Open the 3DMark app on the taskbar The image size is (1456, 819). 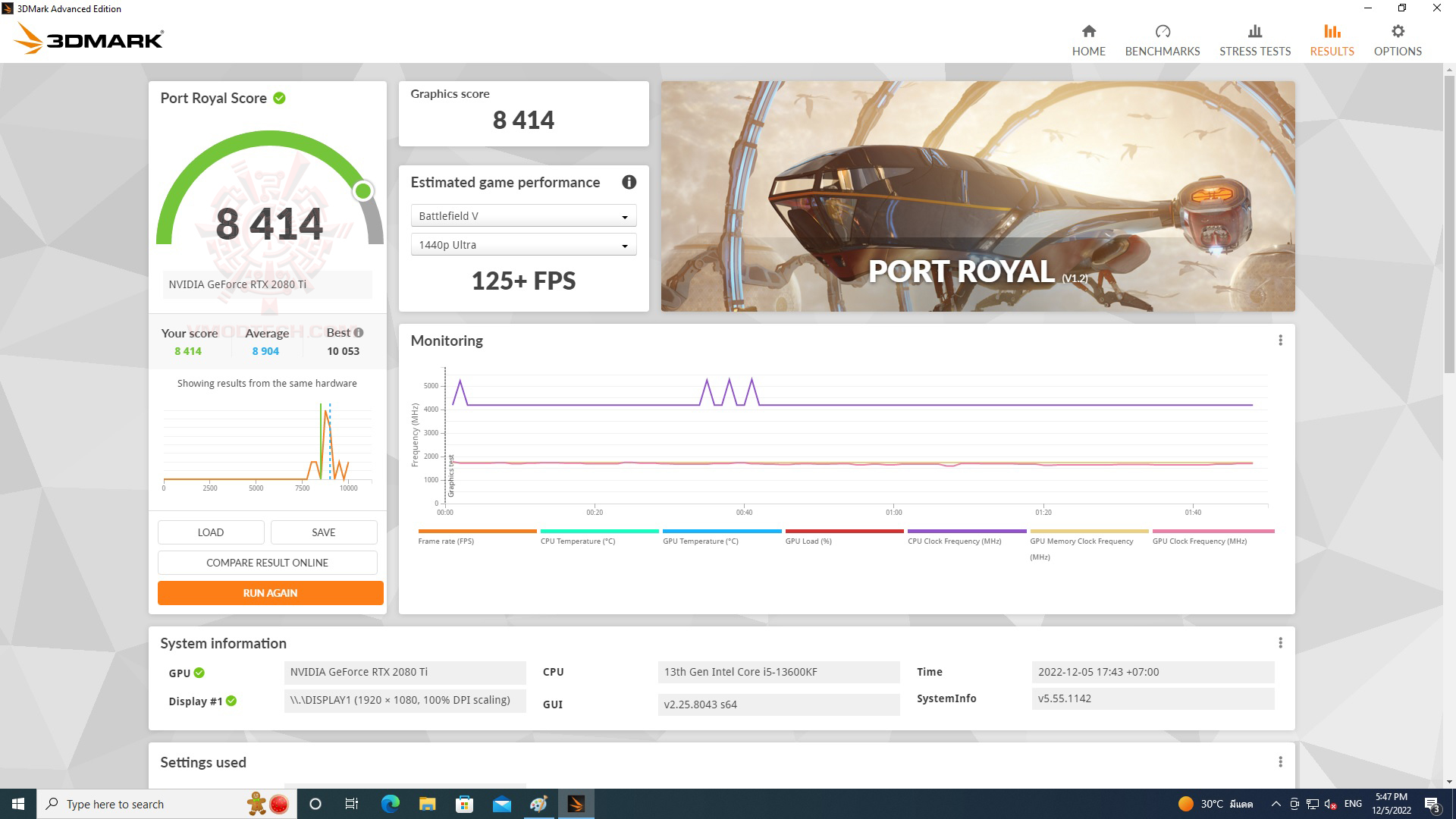point(576,803)
